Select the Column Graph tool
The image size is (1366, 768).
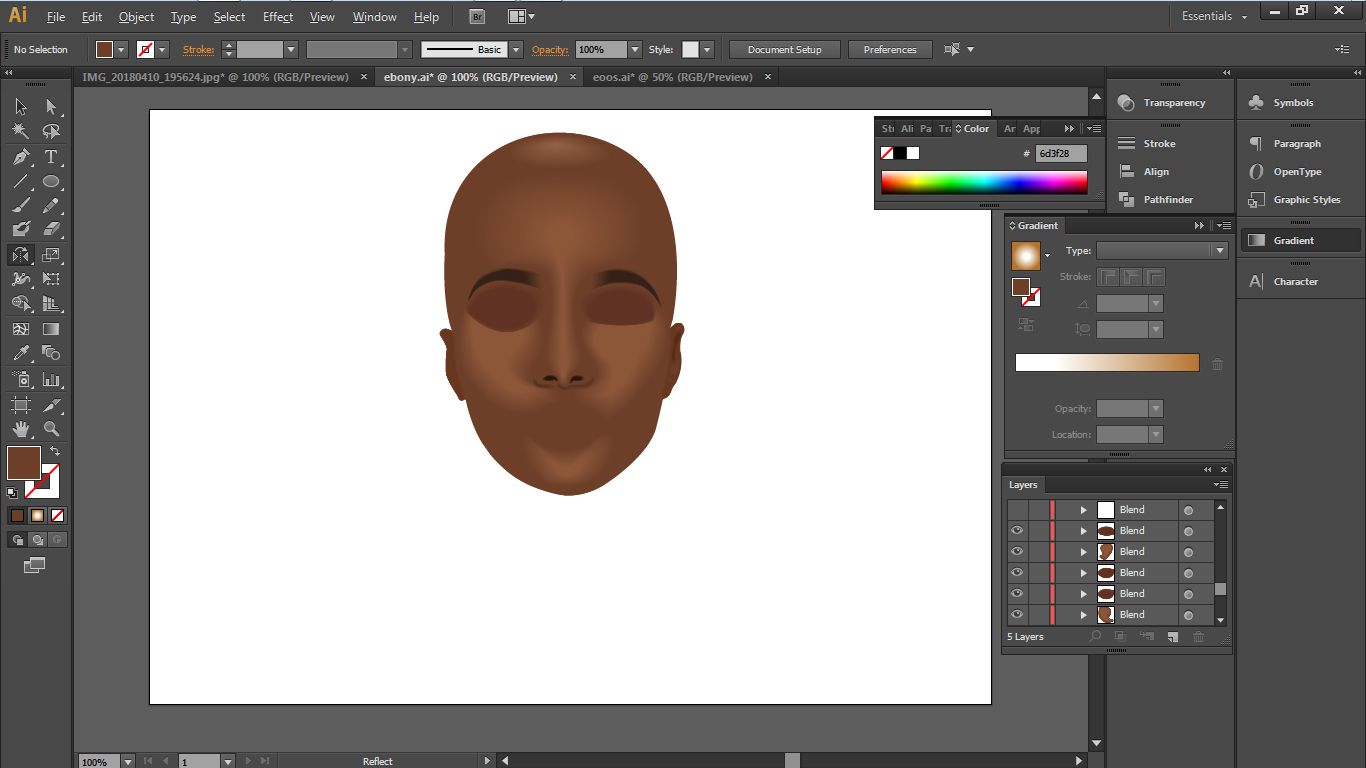coord(51,380)
